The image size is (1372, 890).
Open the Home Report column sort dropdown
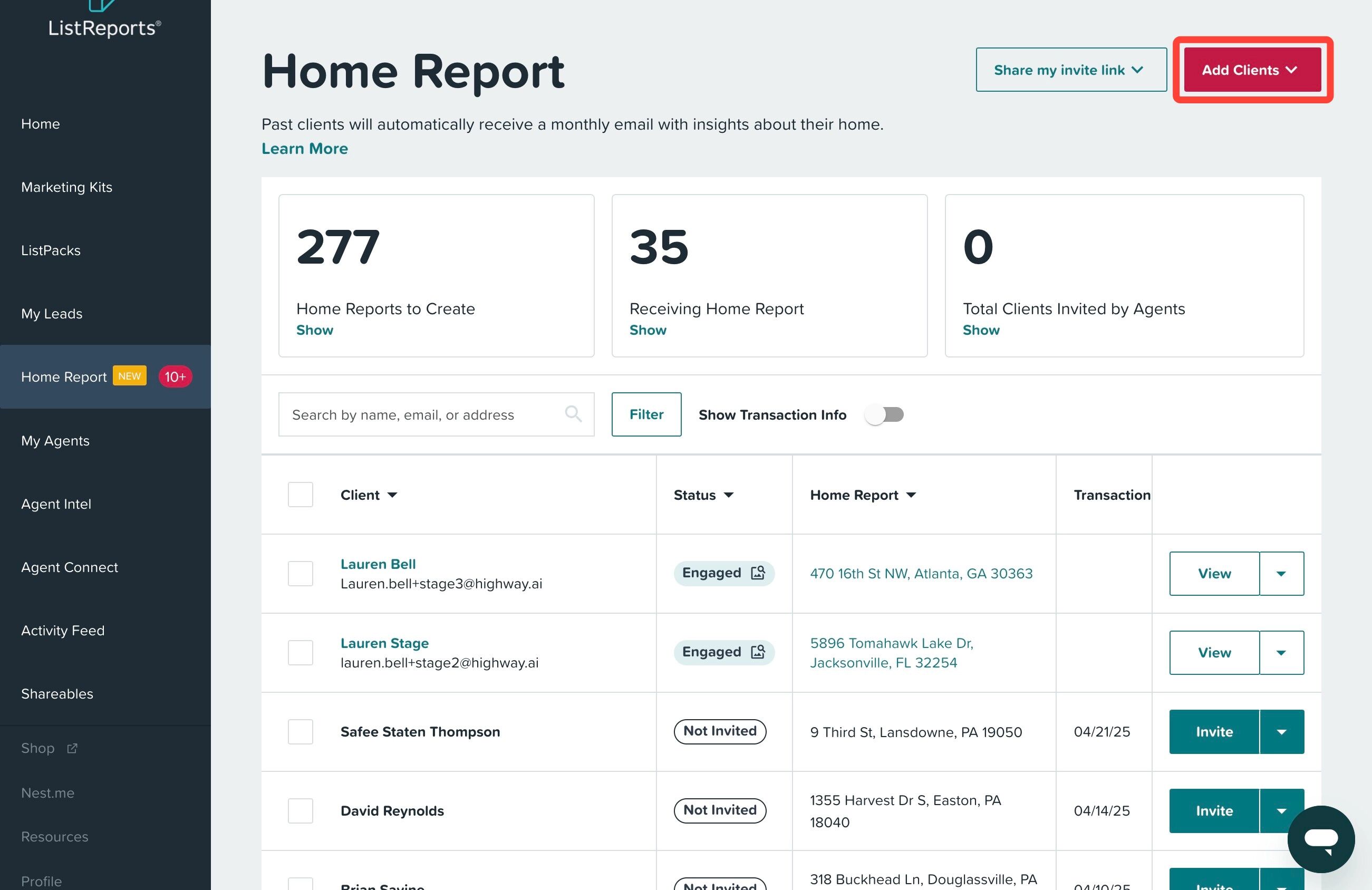[x=911, y=495]
